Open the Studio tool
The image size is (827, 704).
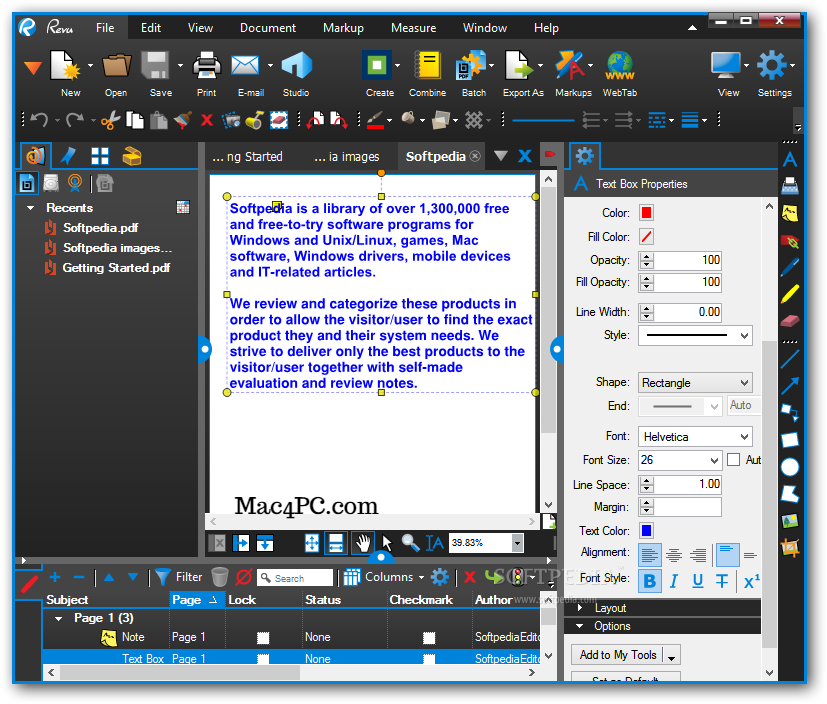296,65
